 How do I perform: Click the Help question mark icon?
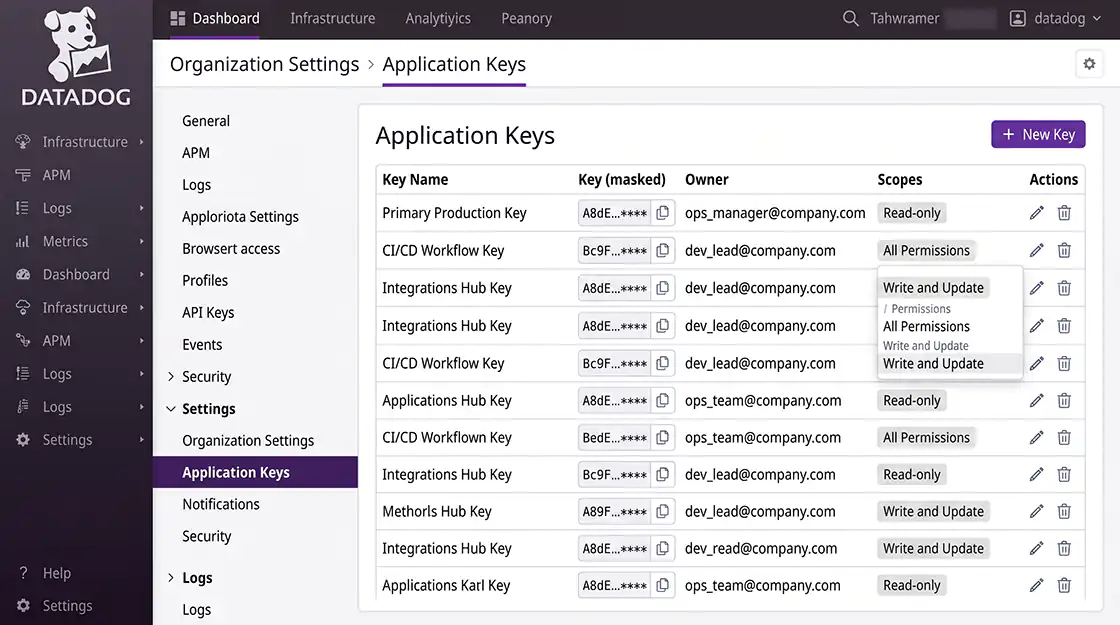click(x=23, y=573)
